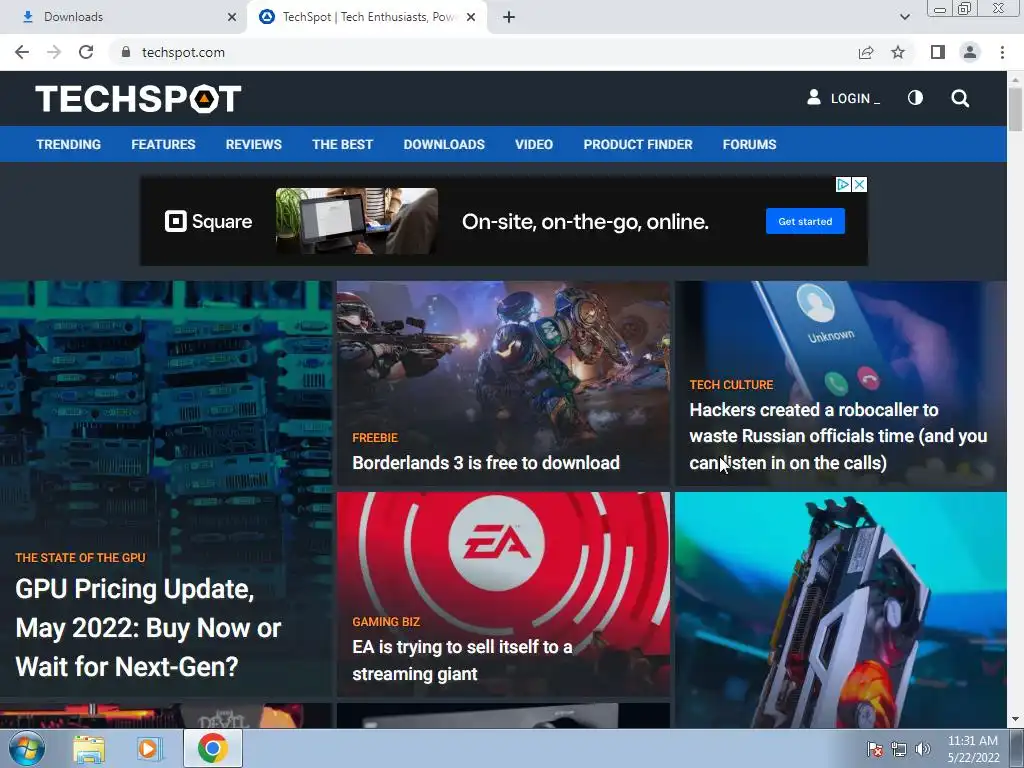Open the VIDEO section
The image size is (1024, 768).
click(x=534, y=144)
